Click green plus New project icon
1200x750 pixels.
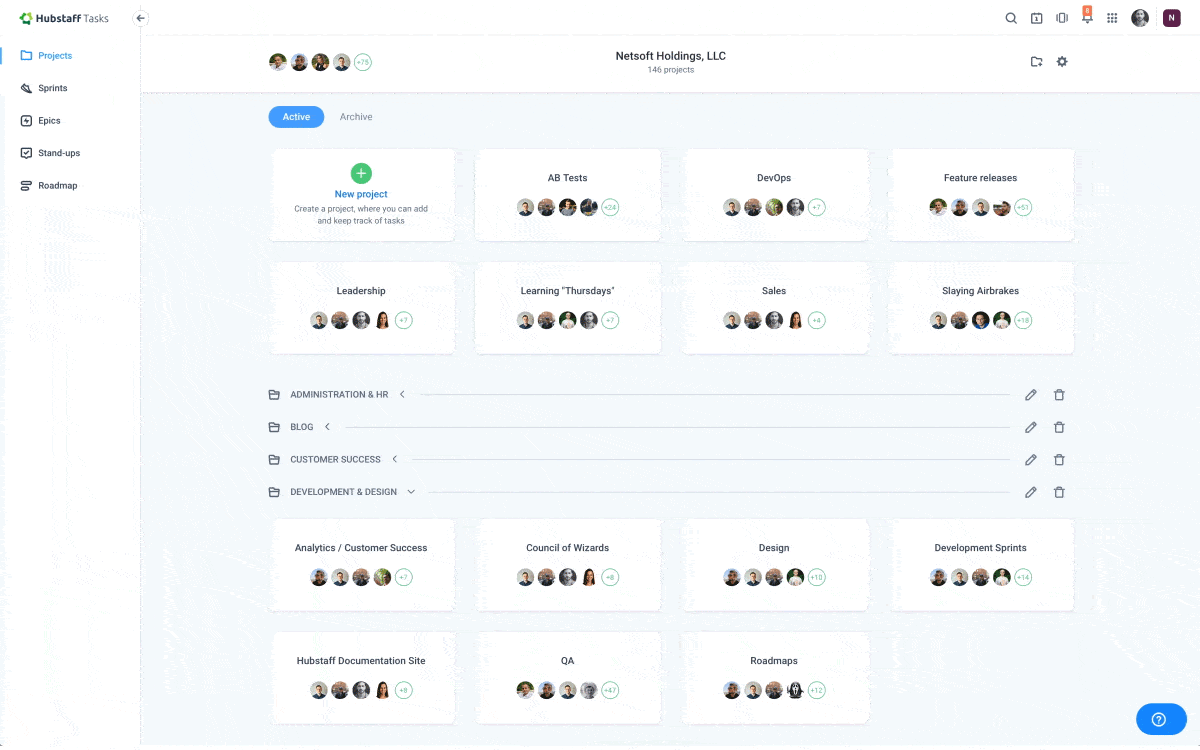point(361,173)
